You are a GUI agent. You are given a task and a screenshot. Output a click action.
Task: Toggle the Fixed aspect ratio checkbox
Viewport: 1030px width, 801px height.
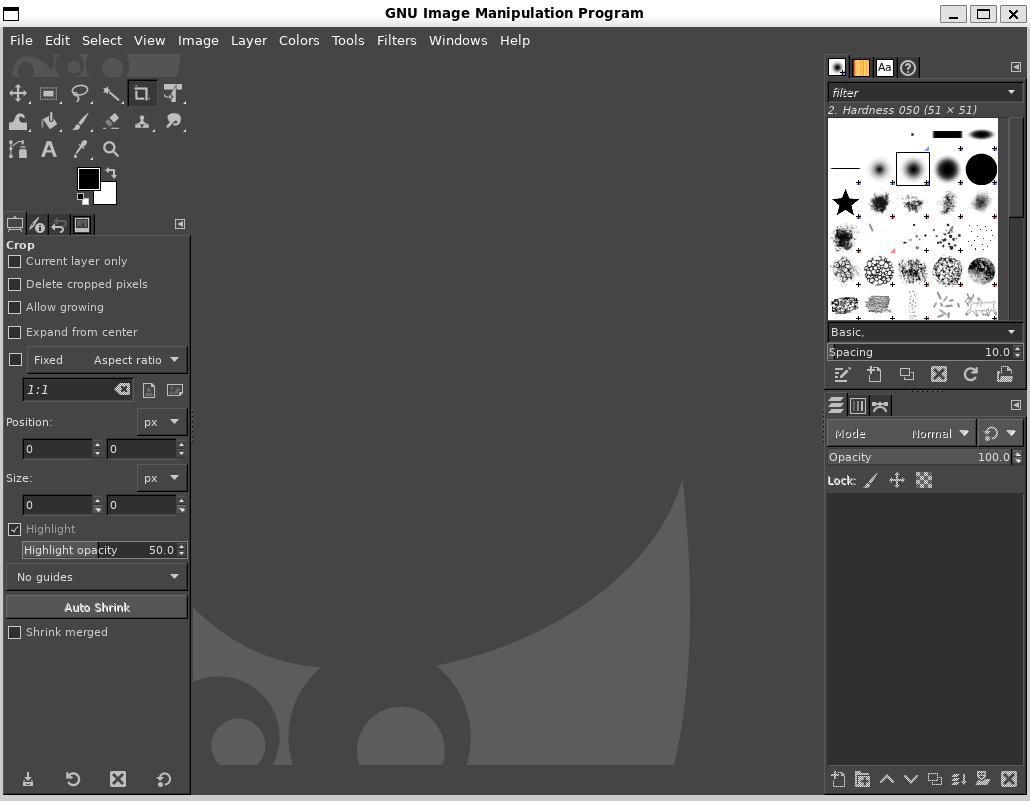tap(15, 360)
